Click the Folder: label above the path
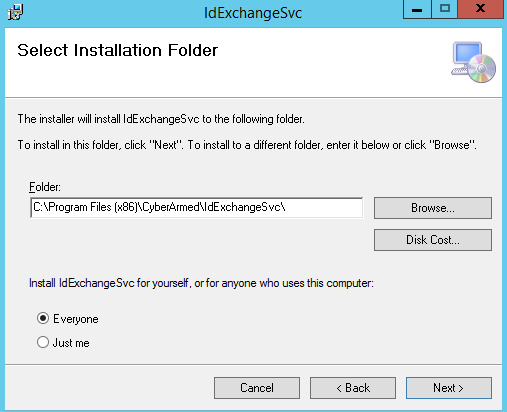507x412 pixels. coord(45,187)
